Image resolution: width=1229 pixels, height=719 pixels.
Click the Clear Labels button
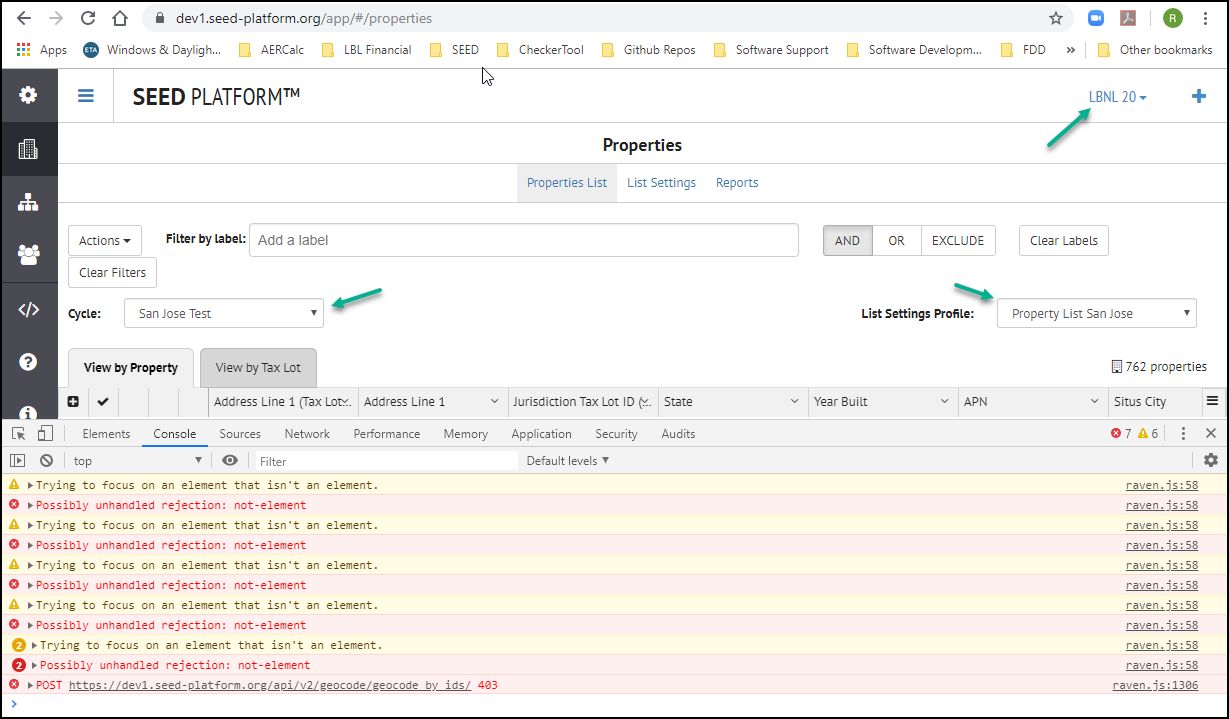coord(1063,240)
